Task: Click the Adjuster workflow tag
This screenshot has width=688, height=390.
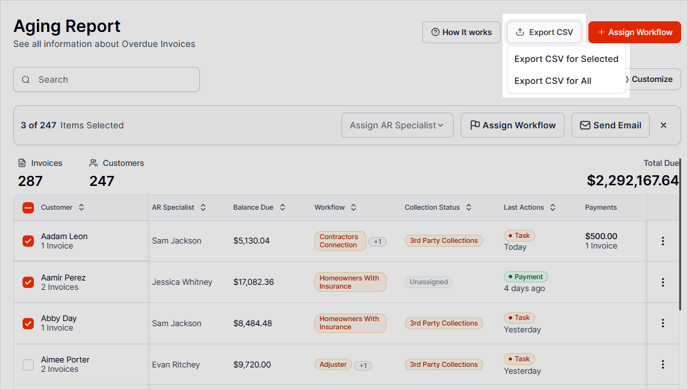Action: click(x=333, y=365)
